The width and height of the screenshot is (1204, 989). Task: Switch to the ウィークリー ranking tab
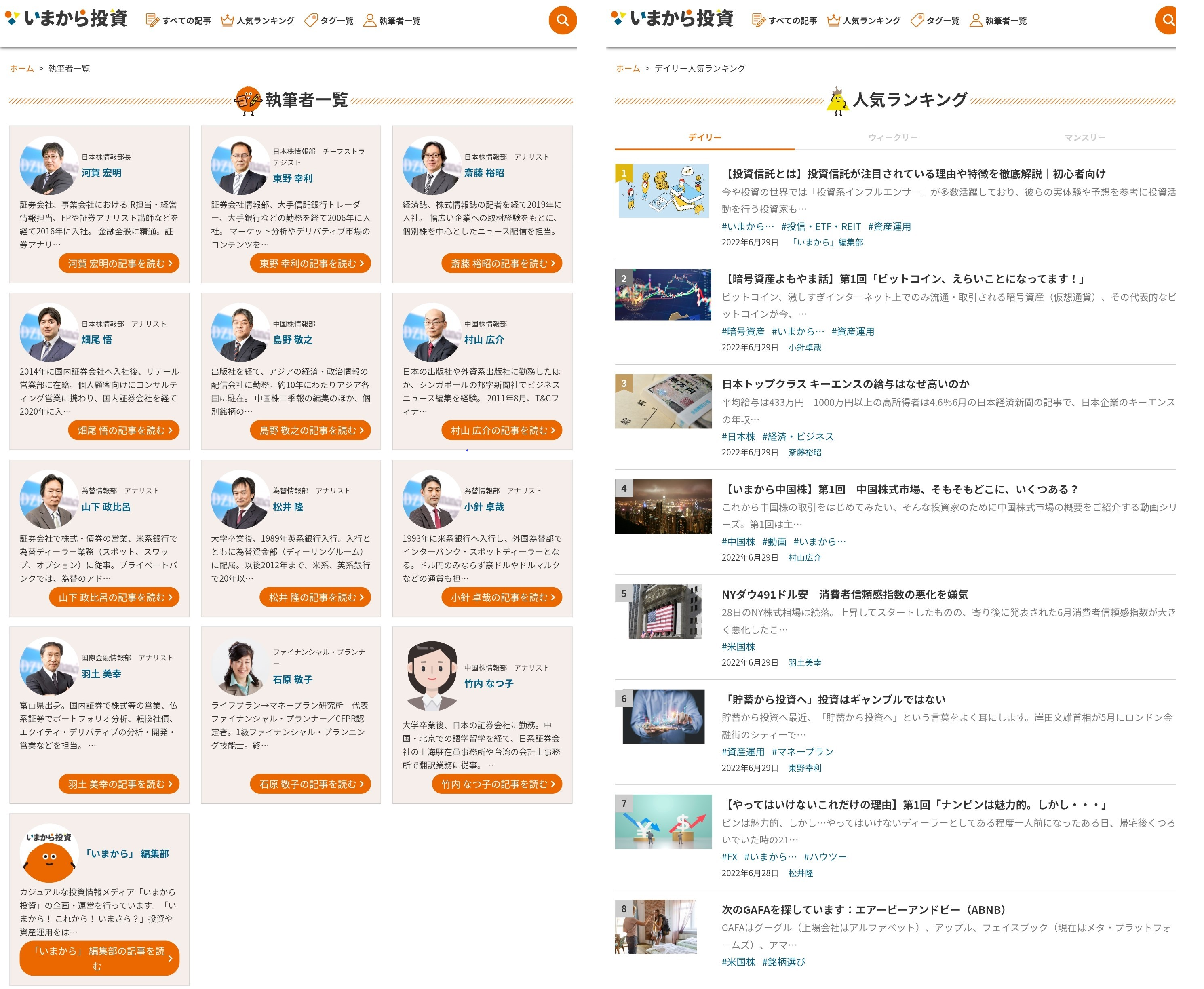click(x=892, y=137)
